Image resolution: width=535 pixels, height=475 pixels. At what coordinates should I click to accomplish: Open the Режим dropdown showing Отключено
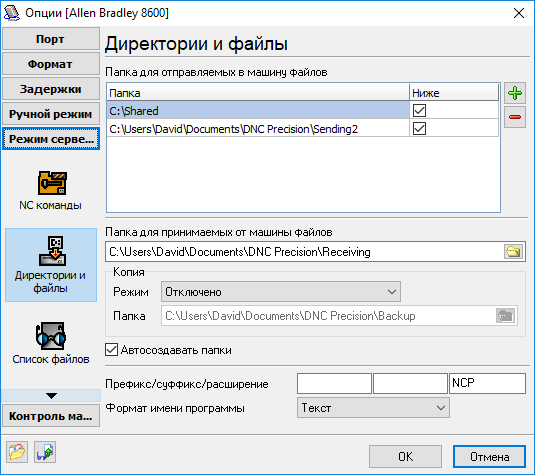(x=281, y=292)
